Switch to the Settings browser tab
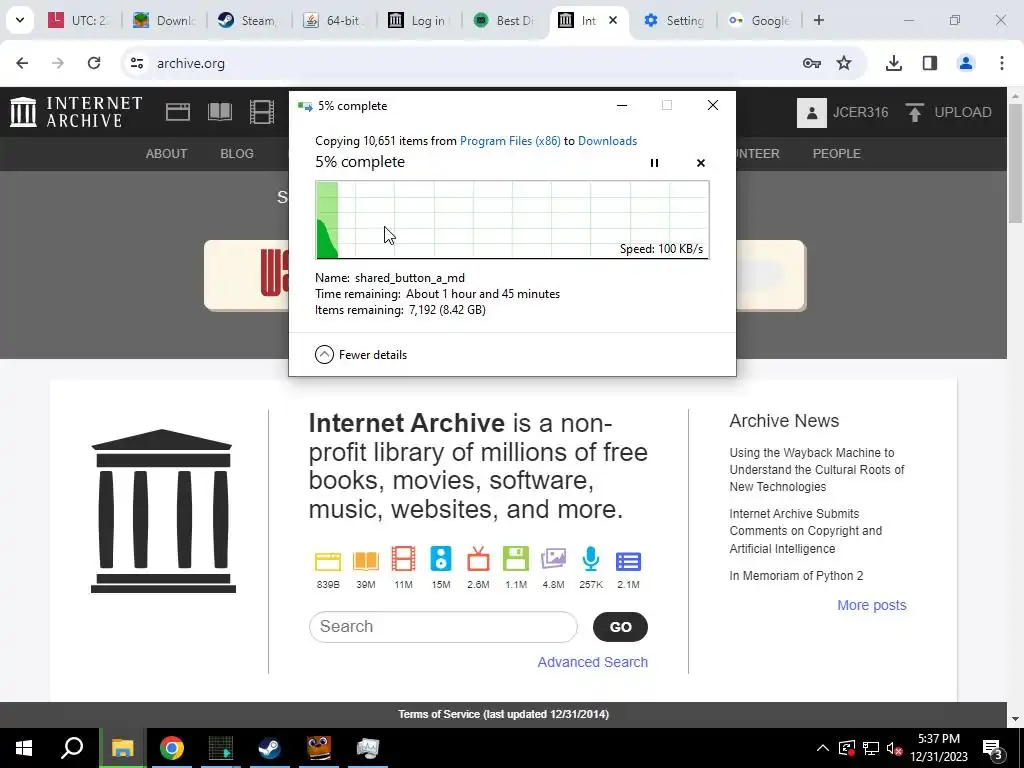 (x=673, y=20)
